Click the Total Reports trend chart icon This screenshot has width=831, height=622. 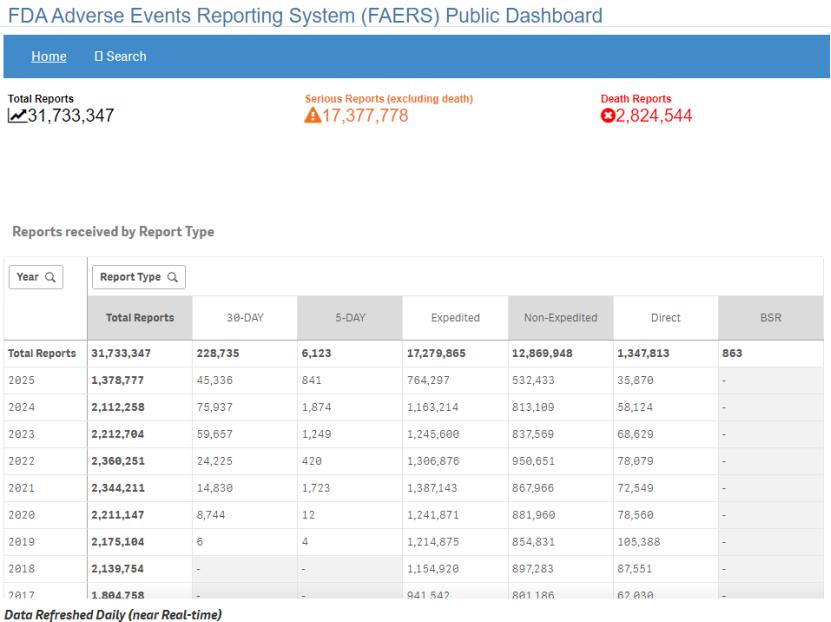(x=17, y=115)
